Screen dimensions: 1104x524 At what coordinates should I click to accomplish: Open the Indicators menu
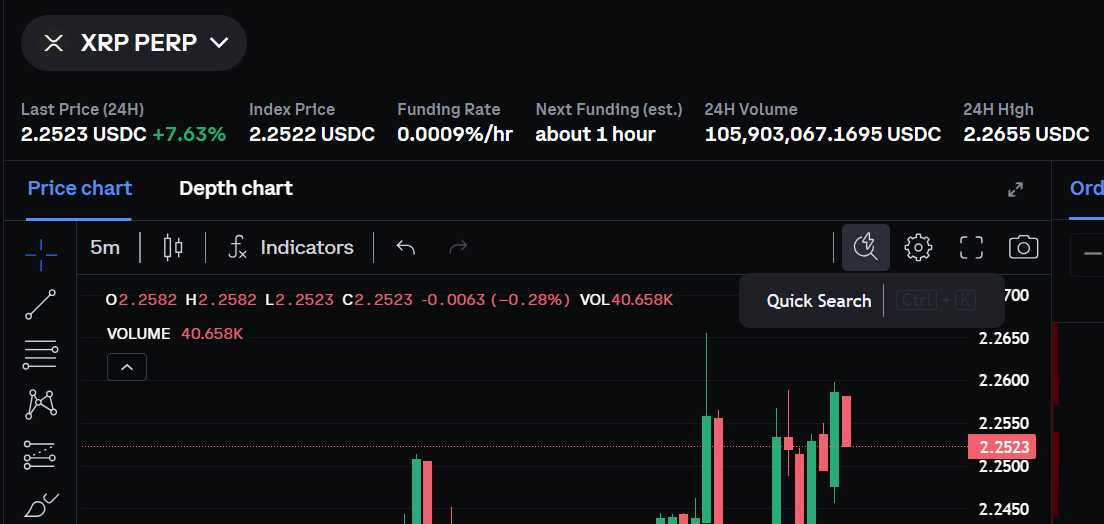(x=290, y=247)
